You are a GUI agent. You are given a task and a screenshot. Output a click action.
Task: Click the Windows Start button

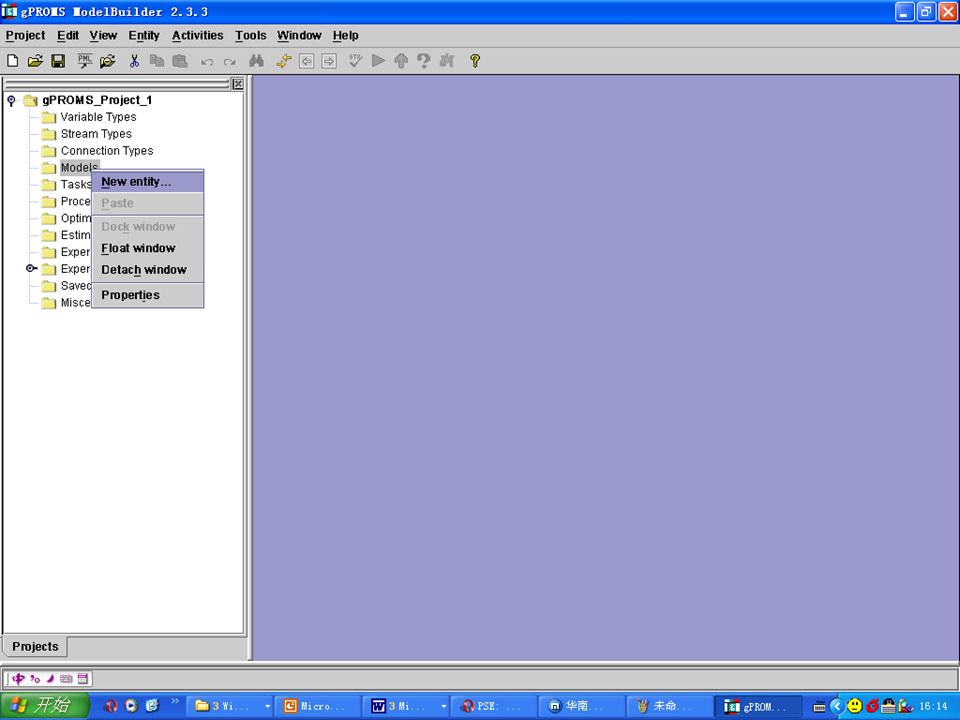point(45,705)
